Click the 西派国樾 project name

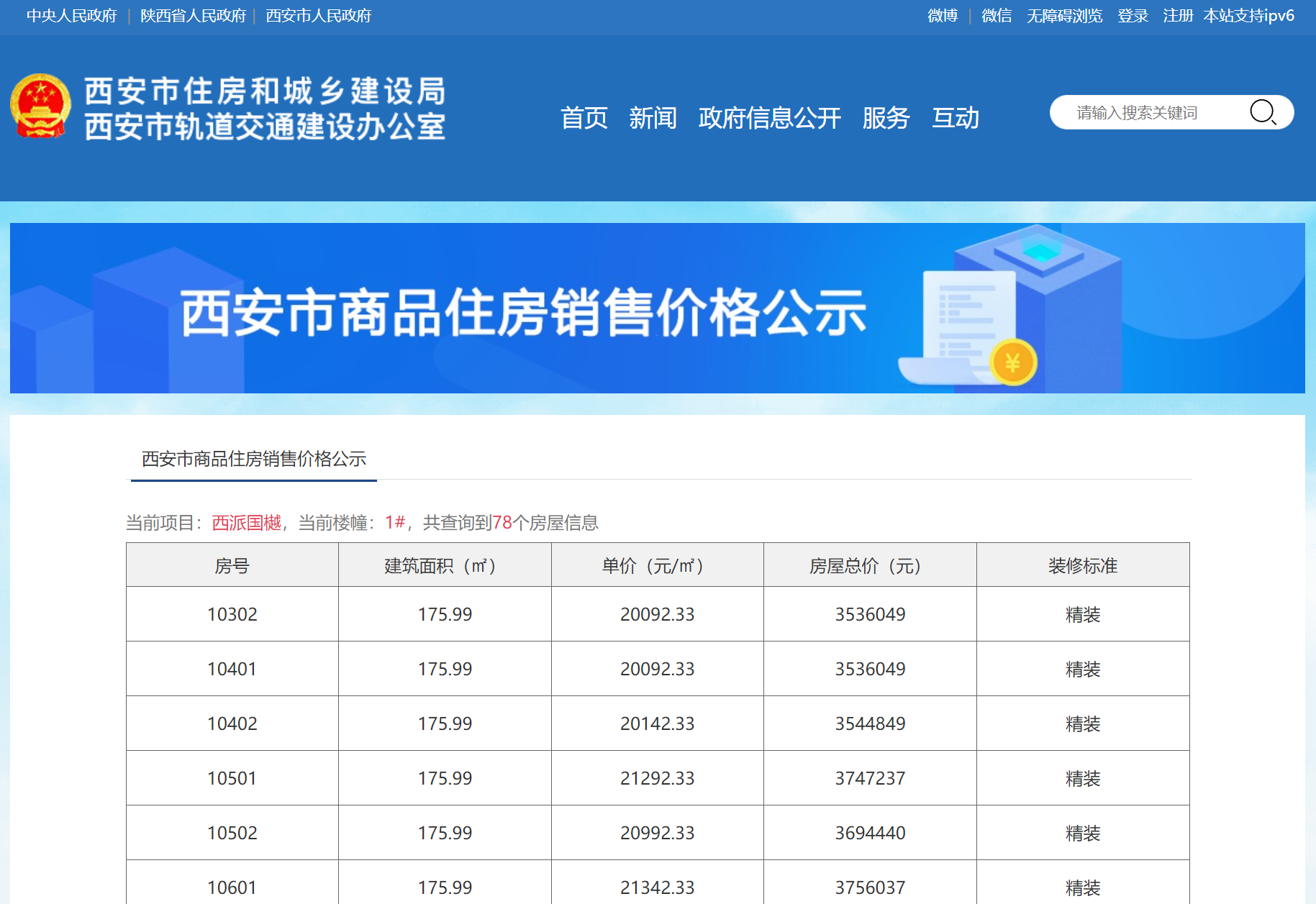[x=246, y=523]
